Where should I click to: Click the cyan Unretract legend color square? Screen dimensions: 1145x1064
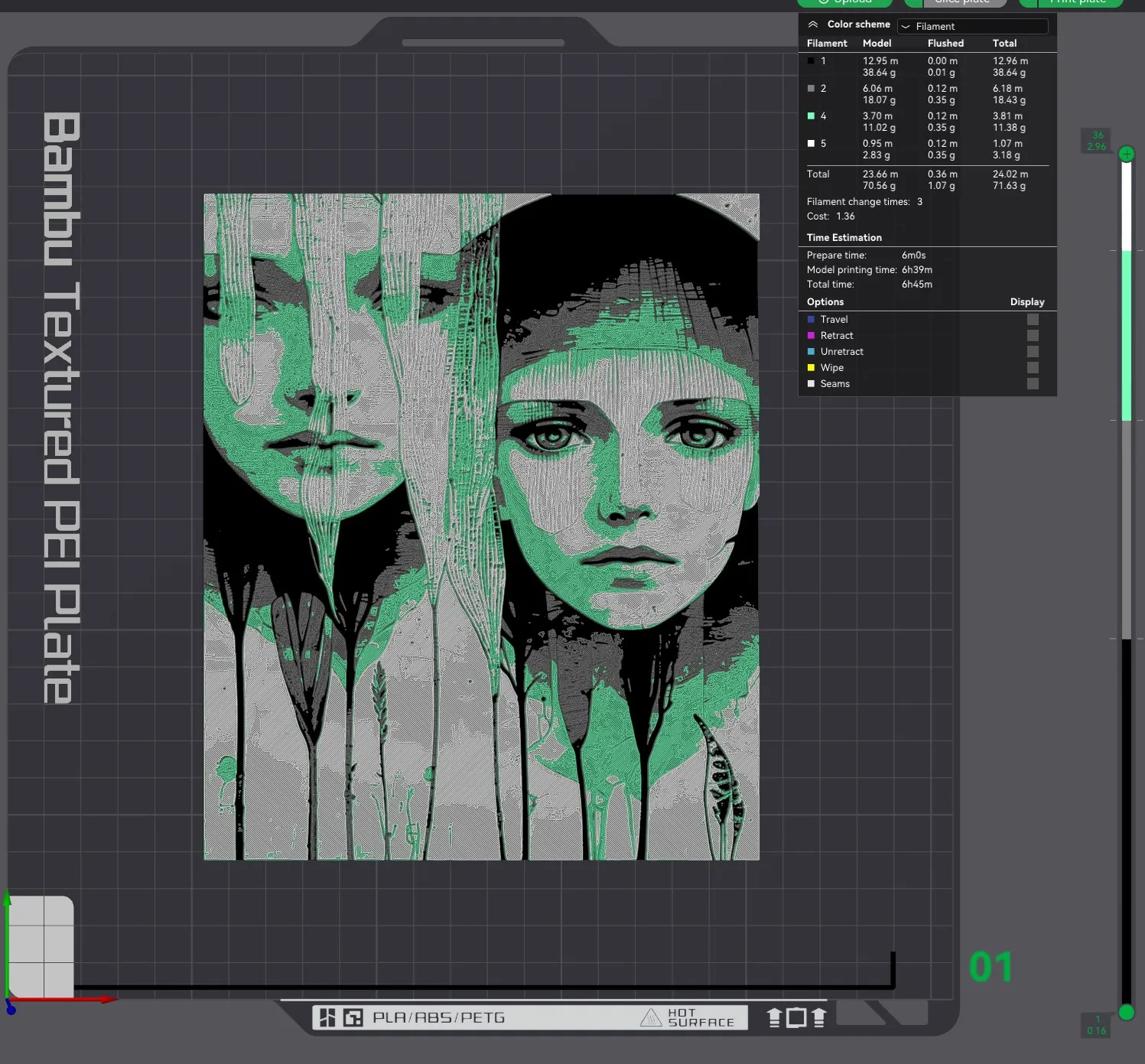[811, 352]
